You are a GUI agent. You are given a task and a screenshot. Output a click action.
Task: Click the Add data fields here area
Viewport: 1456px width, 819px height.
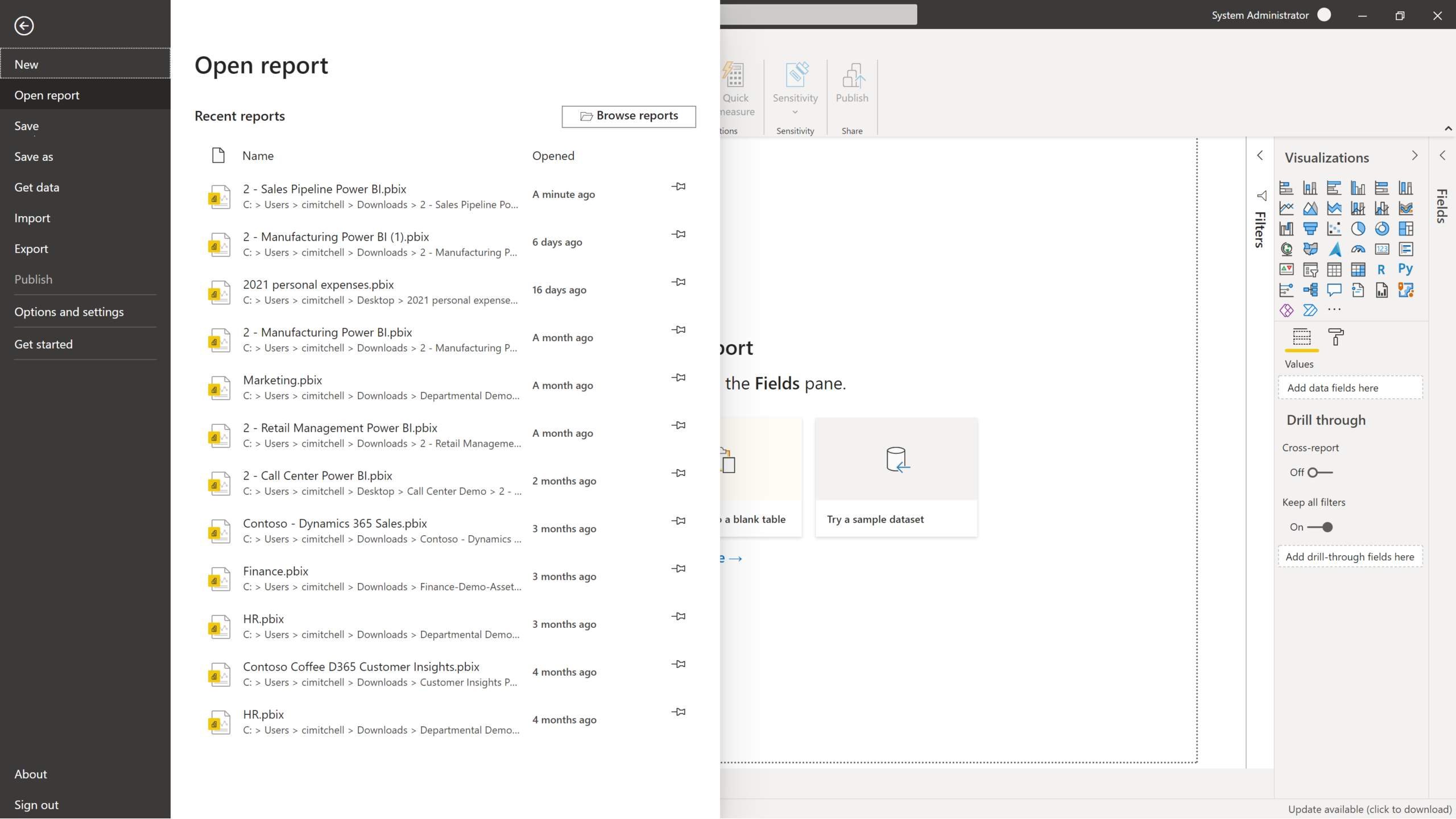(1351, 387)
